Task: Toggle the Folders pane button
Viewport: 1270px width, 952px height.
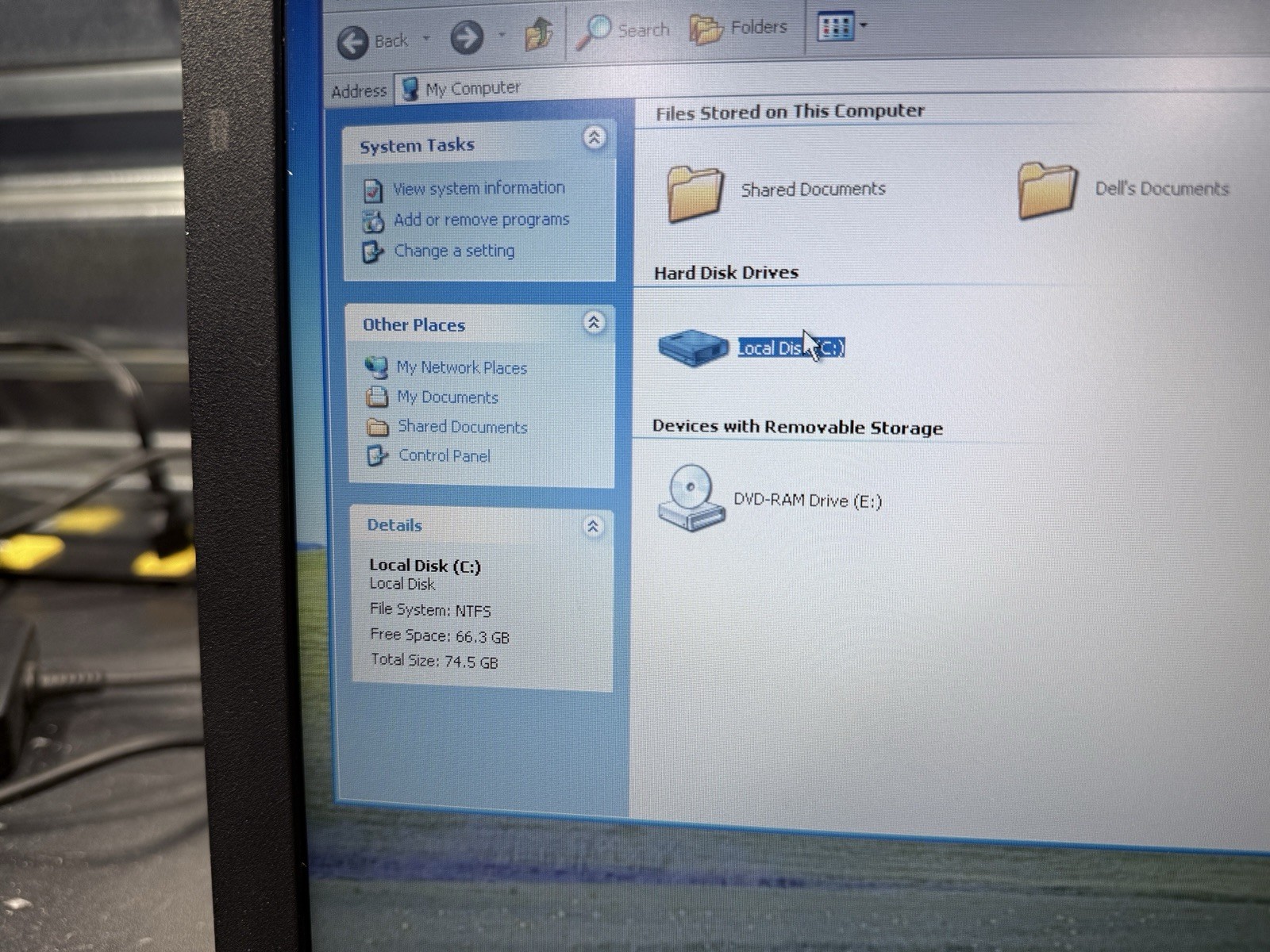Action: (x=739, y=29)
